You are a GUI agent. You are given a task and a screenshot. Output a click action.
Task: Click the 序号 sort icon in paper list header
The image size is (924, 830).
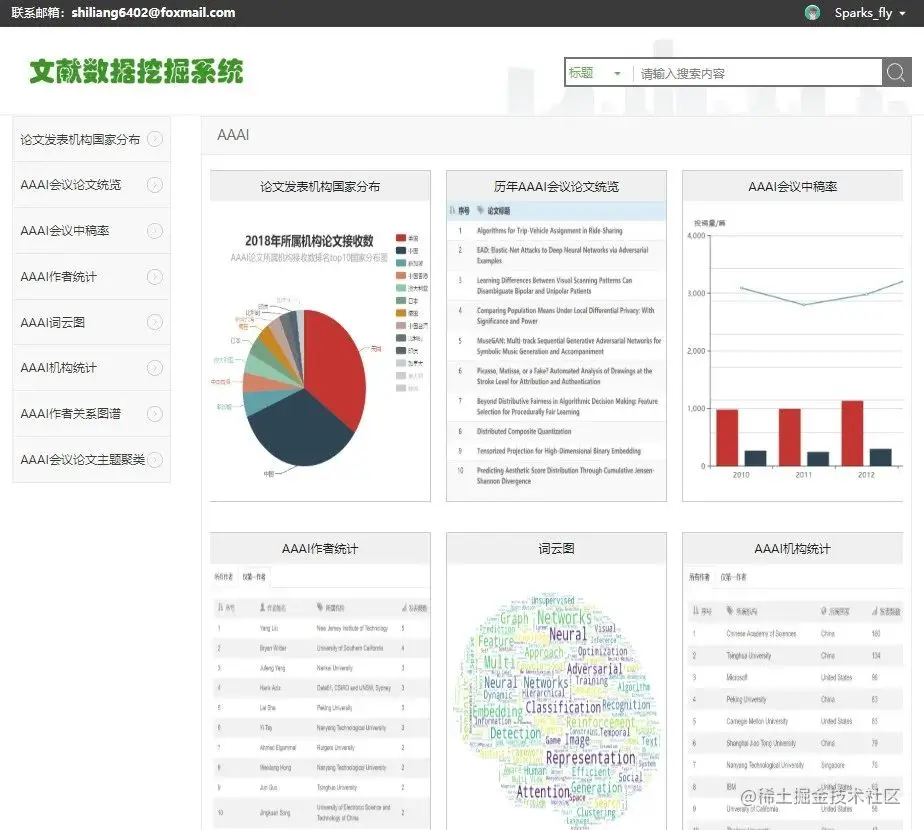point(453,210)
